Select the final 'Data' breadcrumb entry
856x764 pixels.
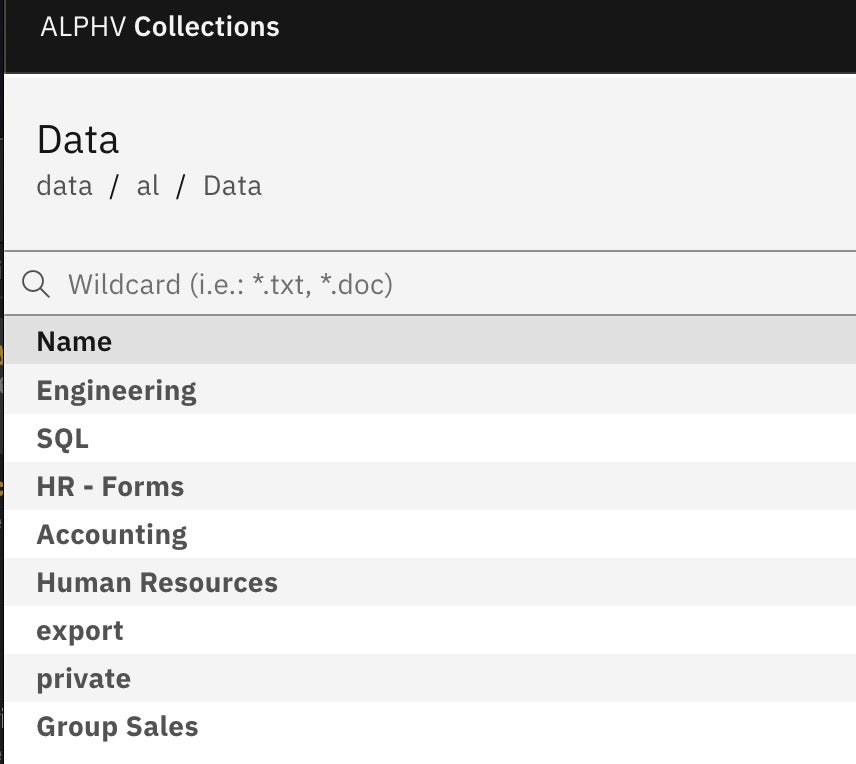tap(232, 186)
